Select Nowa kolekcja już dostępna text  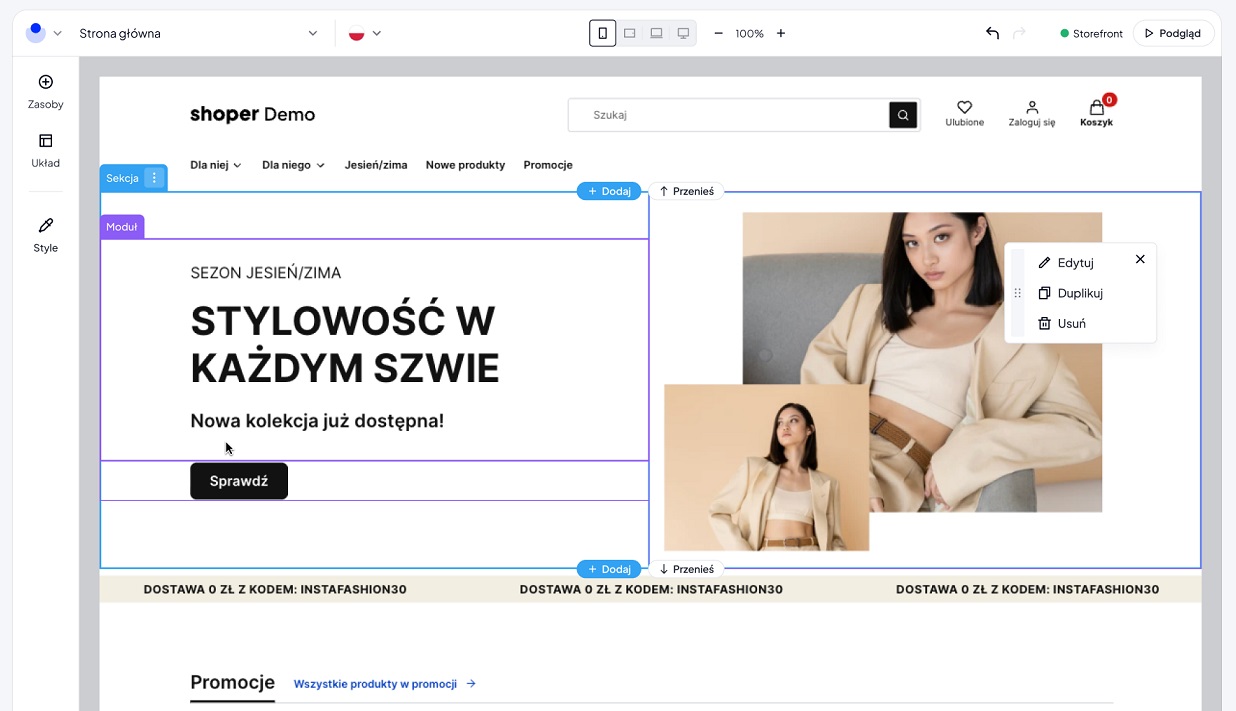coord(317,421)
